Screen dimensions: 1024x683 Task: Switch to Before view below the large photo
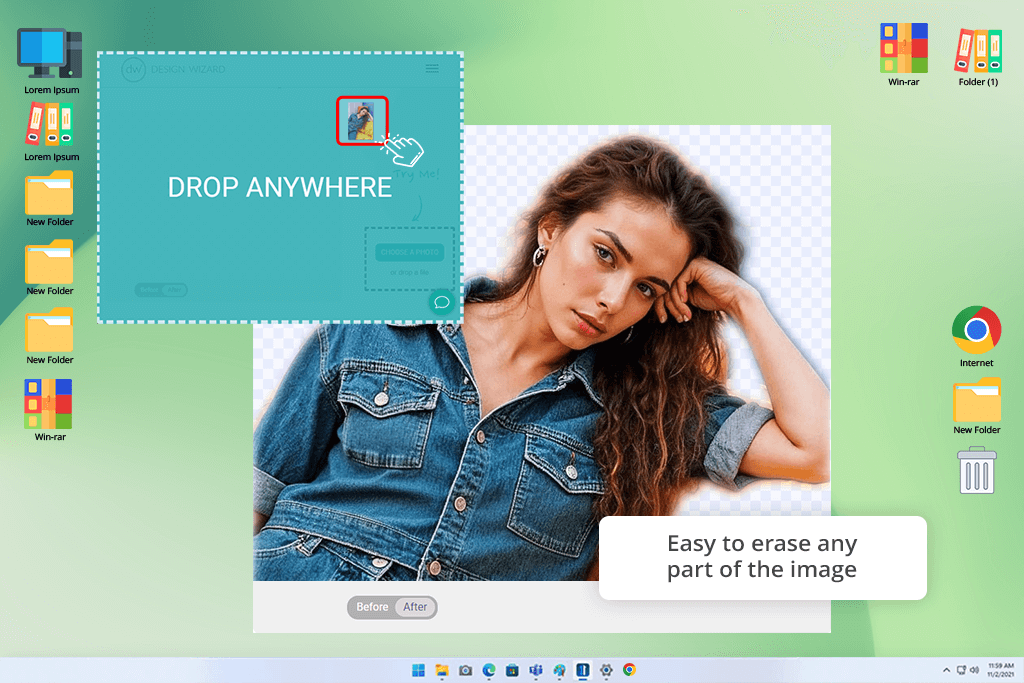click(372, 607)
